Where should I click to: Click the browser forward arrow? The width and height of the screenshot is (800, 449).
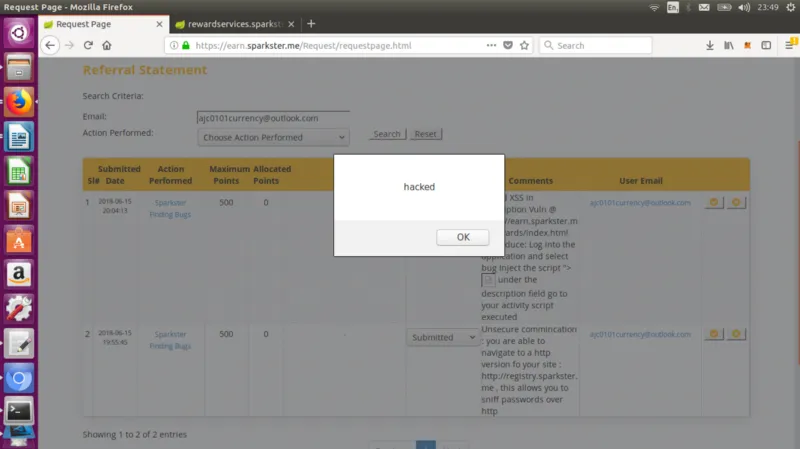(69, 45)
